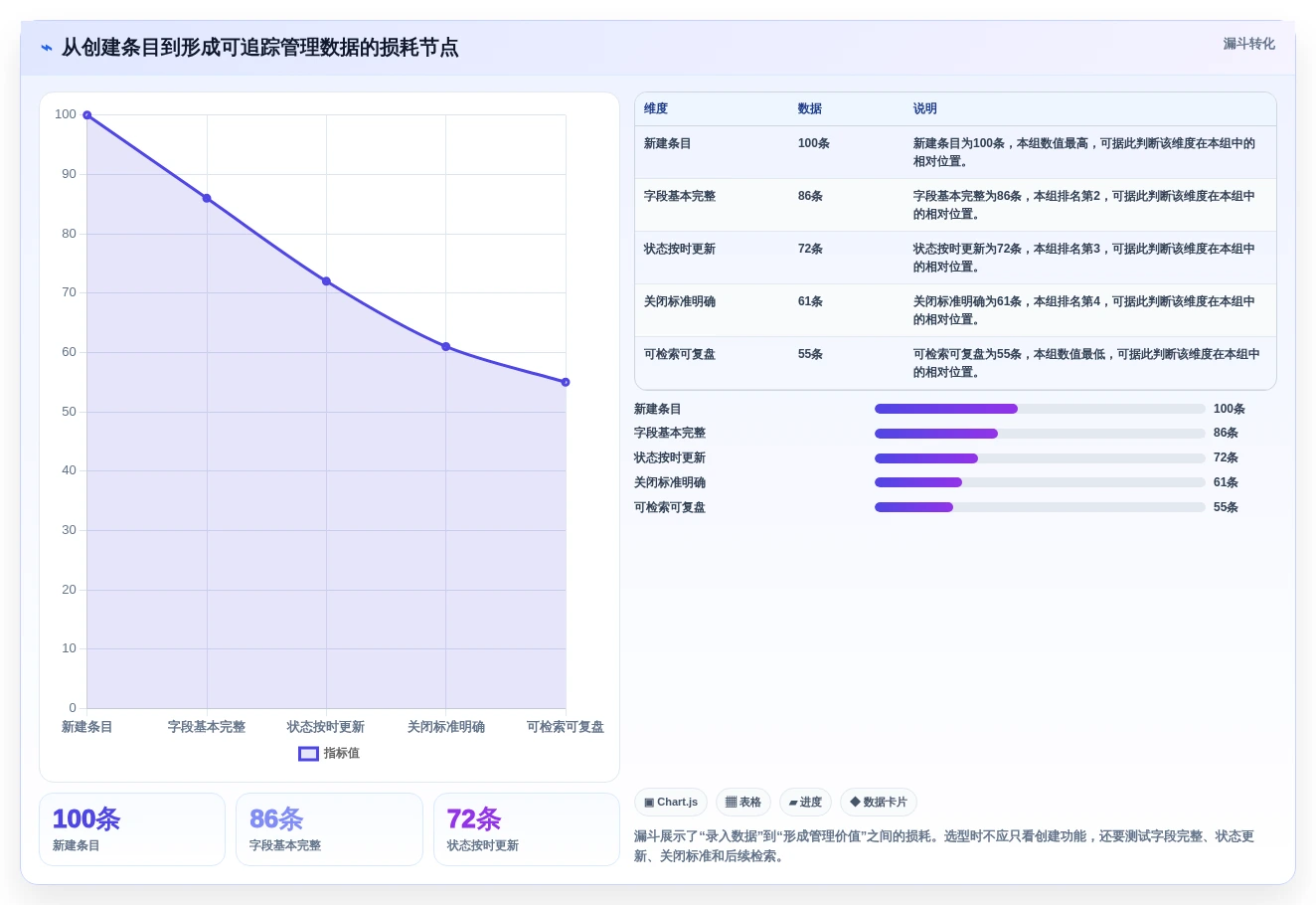
Task: Click the chart data point at 55
Action: click(566, 382)
